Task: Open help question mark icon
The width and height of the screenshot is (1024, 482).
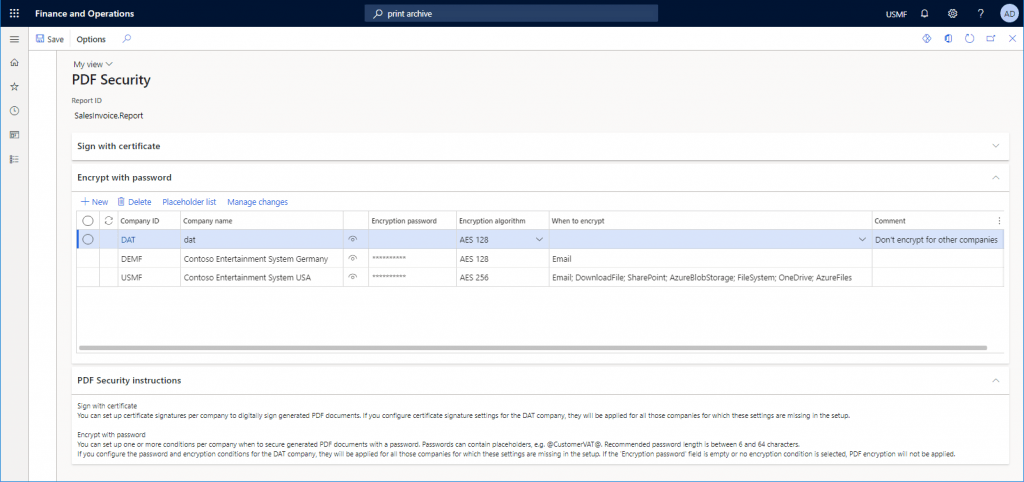Action: (x=980, y=13)
